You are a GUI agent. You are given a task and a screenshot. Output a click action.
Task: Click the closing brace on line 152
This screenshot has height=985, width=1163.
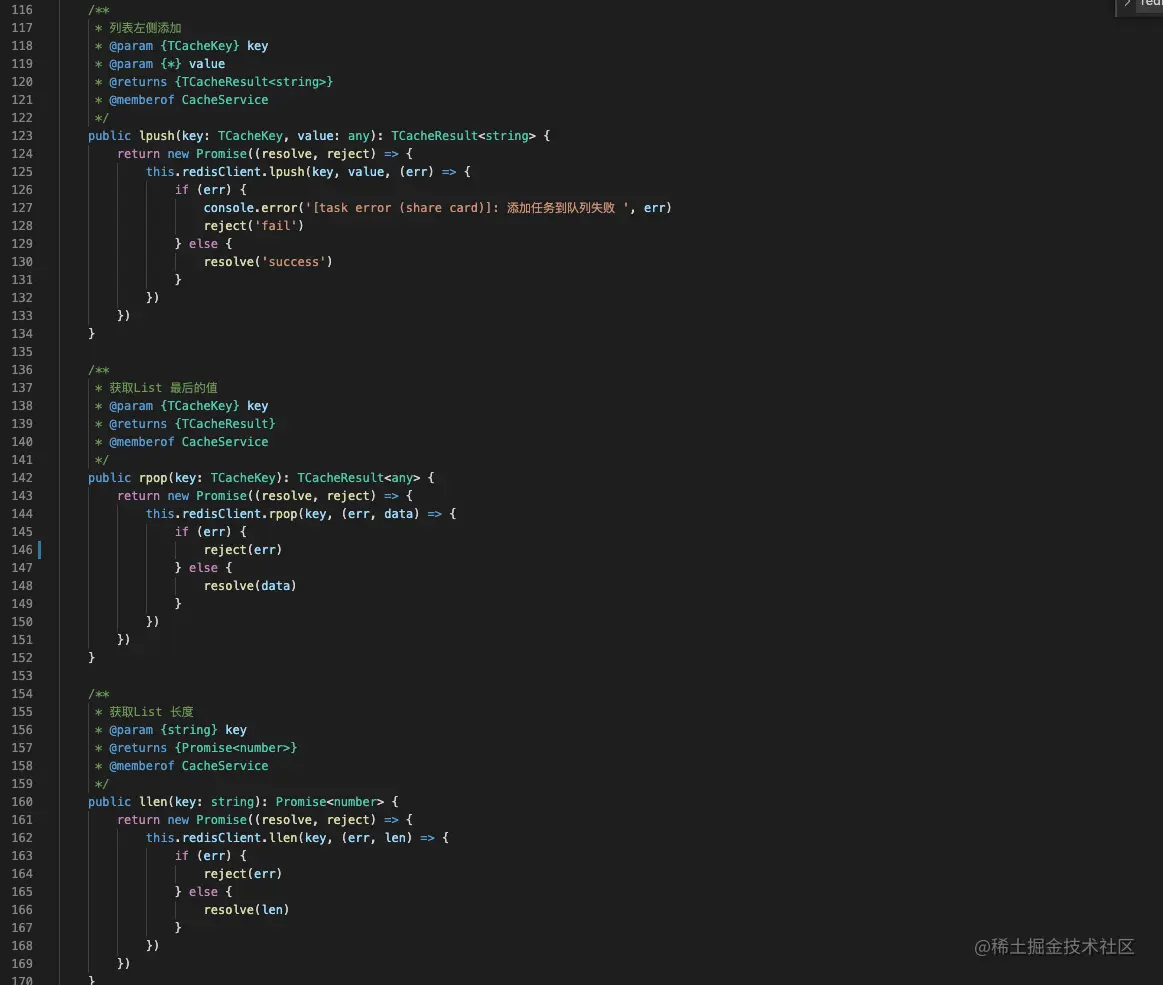pyautogui.click(x=91, y=658)
